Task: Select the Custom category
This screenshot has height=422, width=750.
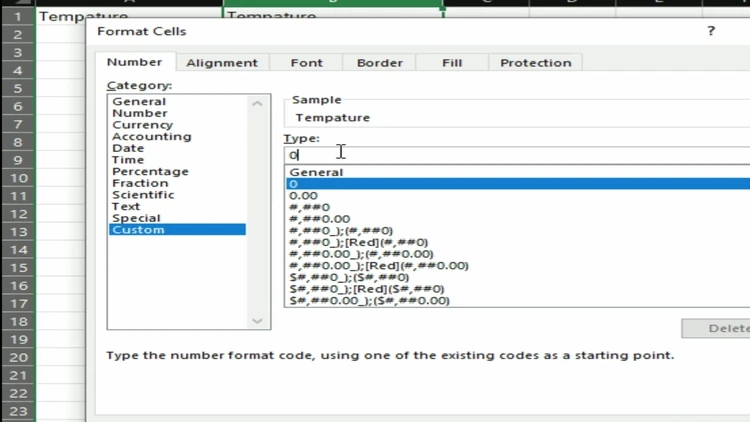Action: tap(177, 230)
